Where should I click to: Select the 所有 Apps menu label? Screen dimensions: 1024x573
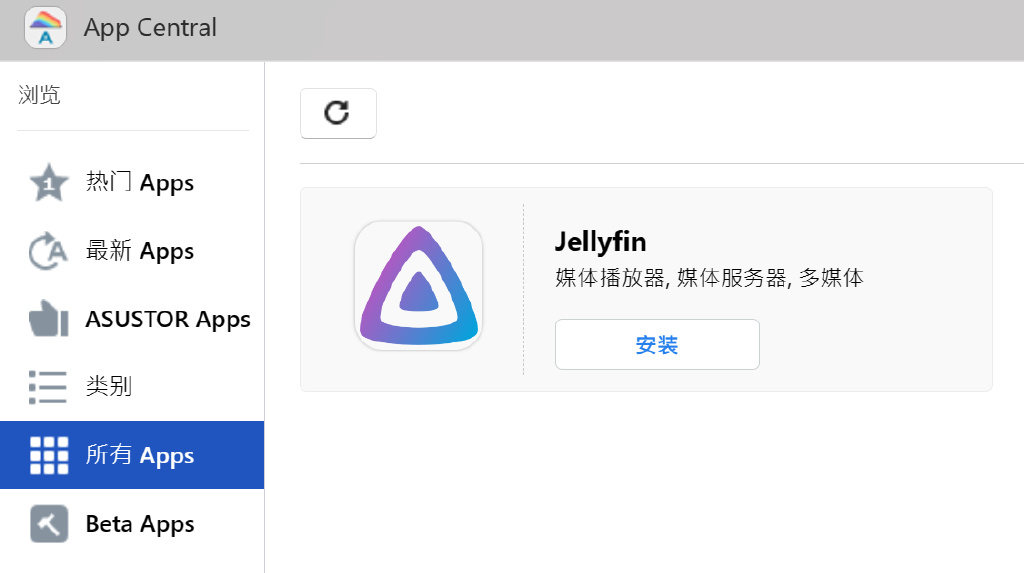click(140, 455)
